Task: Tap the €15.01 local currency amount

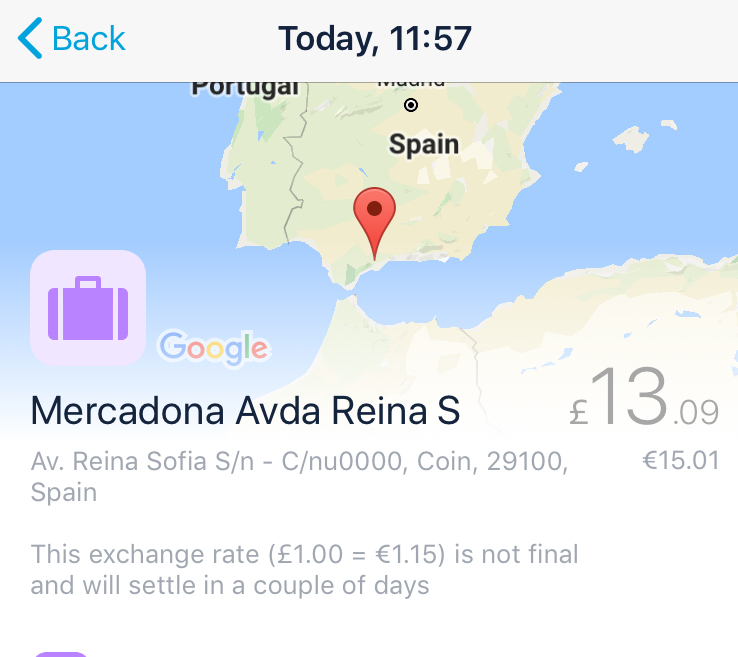Action: coord(681,460)
